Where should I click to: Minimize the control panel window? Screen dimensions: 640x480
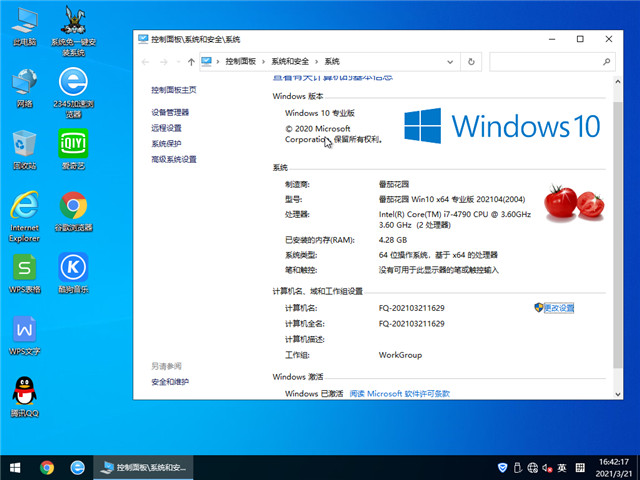click(552, 39)
